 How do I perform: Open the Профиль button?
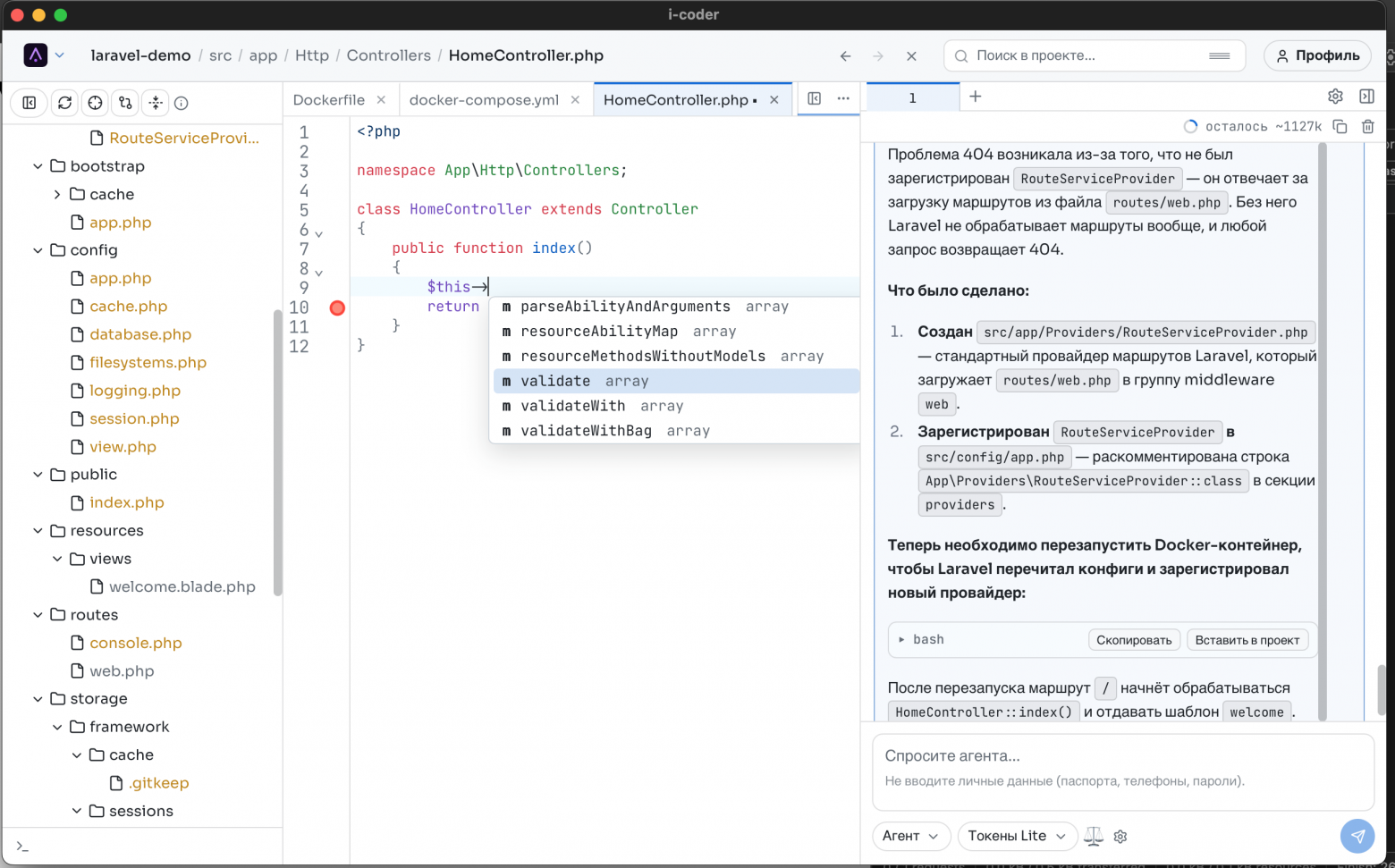[x=1317, y=55]
